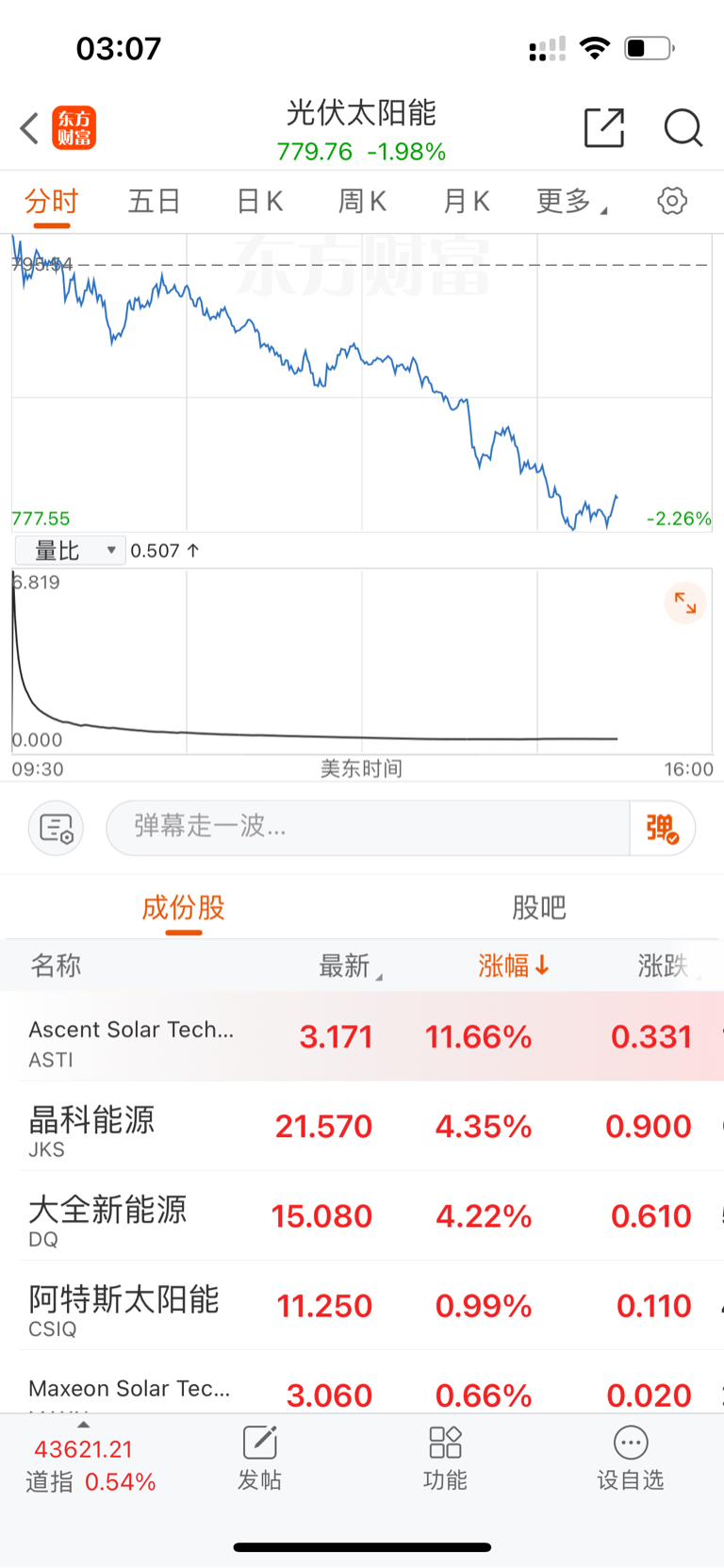
Task: Open the 量比 indicator dropdown
Action: pos(71,551)
